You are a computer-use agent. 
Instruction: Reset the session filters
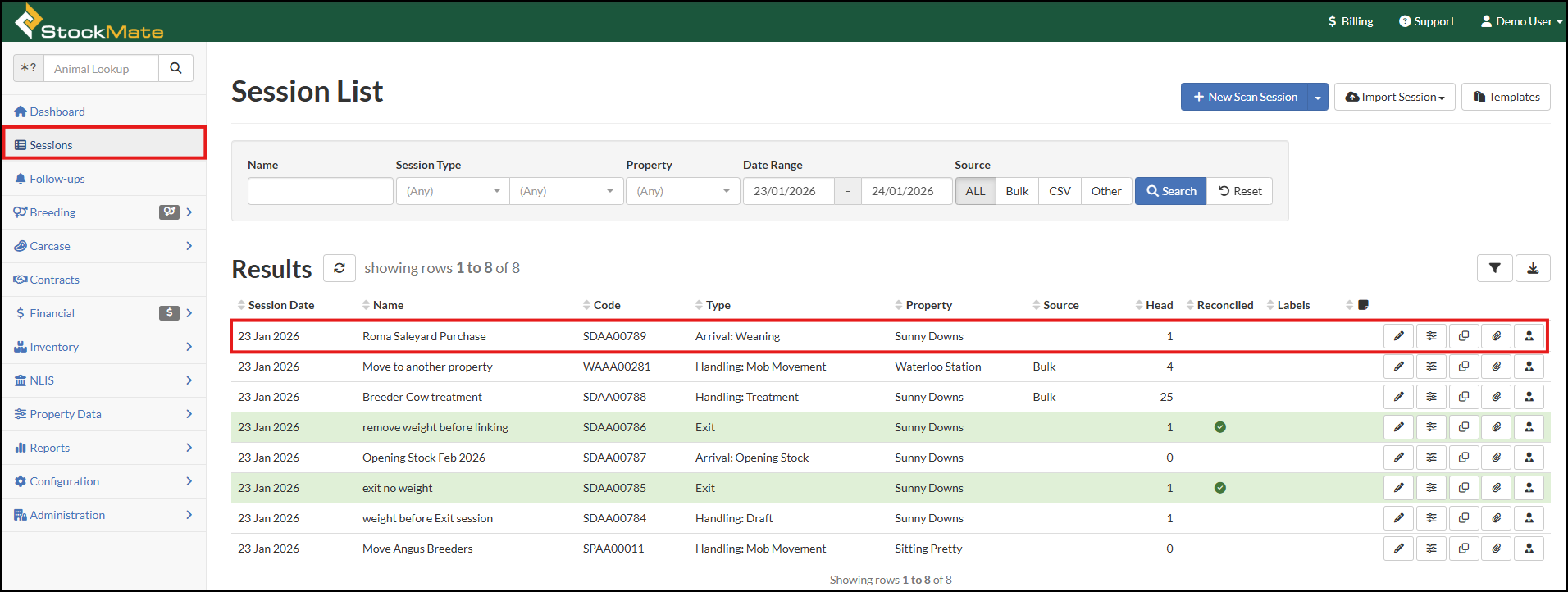coord(1239,191)
